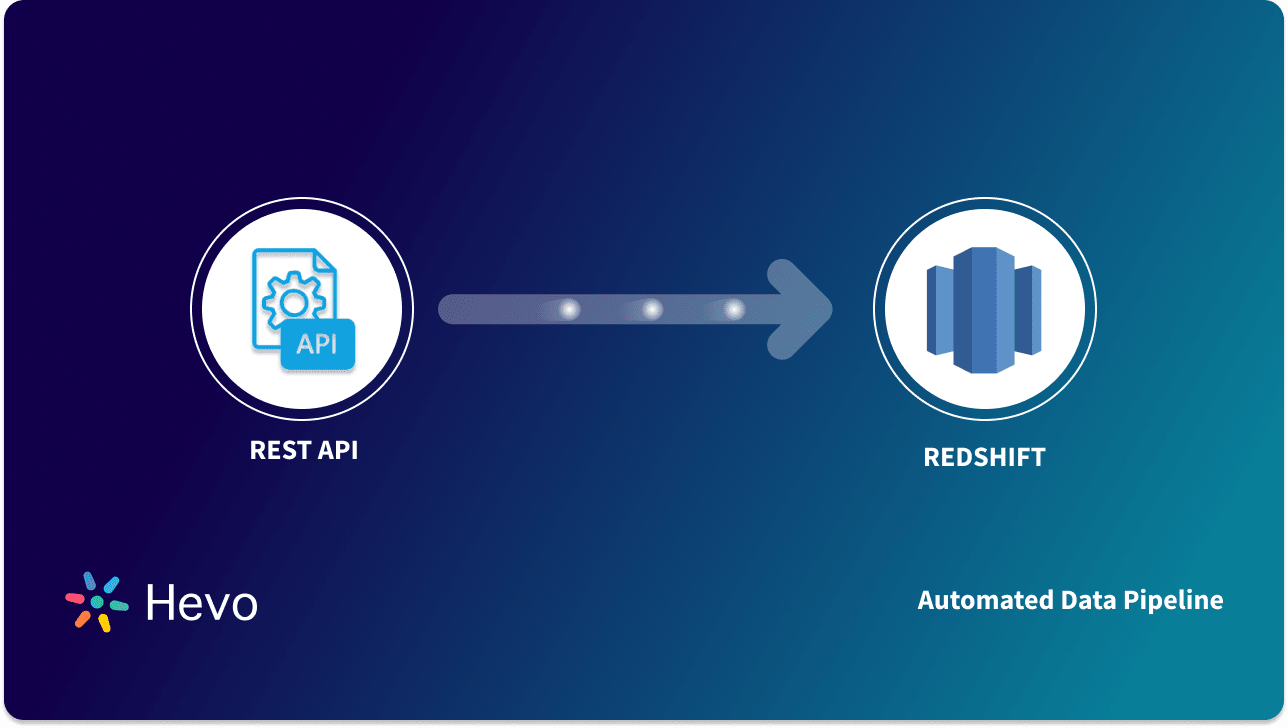Click the Hevo brand name text

pos(202,602)
